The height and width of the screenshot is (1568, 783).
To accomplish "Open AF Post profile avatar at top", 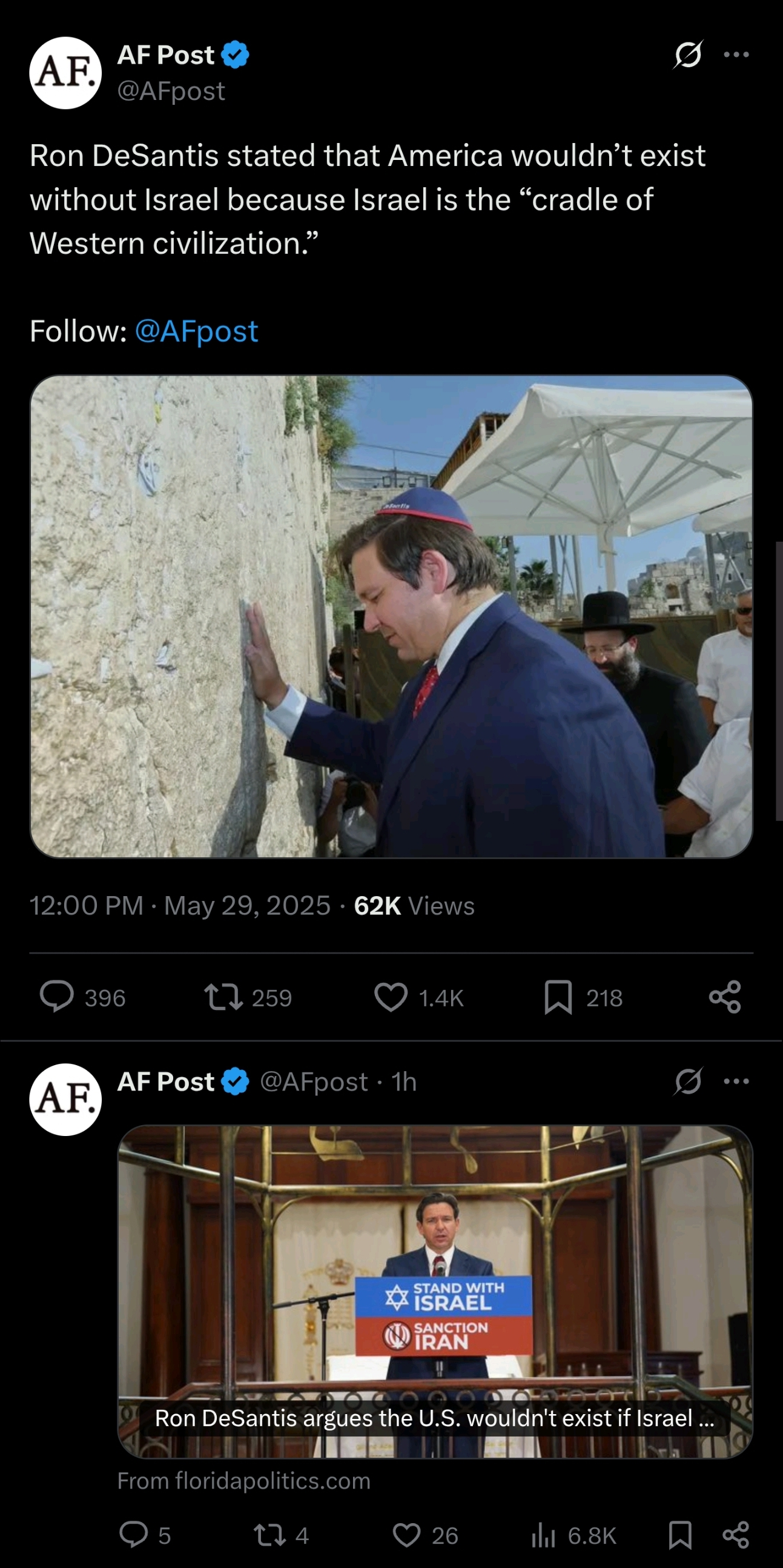I will [x=66, y=73].
